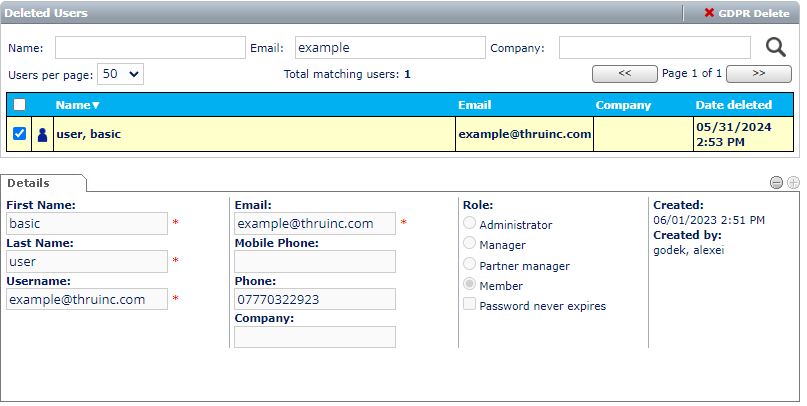The width and height of the screenshot is (807, 406).
Task: Click the blue user icon in row
Action: click(42, 134)
